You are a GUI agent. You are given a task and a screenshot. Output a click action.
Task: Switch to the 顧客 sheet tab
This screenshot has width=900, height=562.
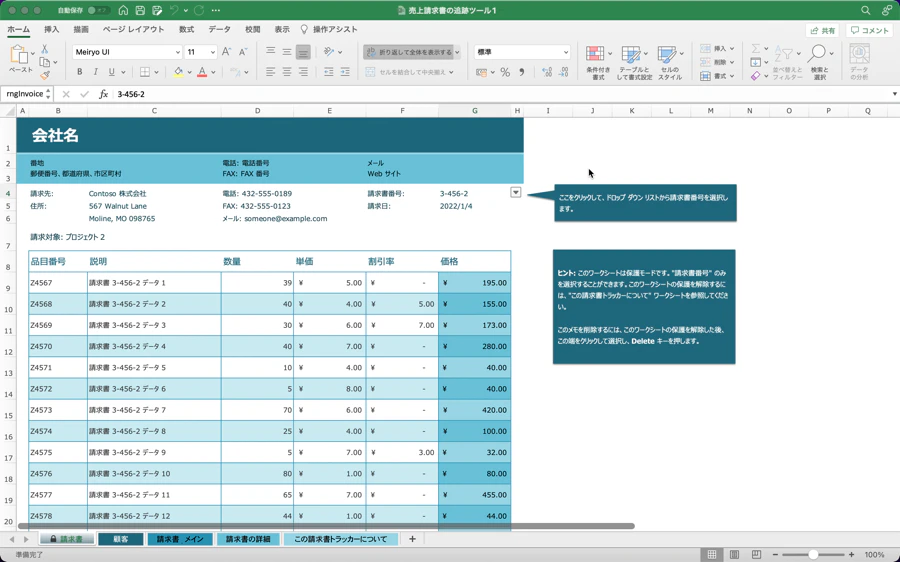coord(121,539)
